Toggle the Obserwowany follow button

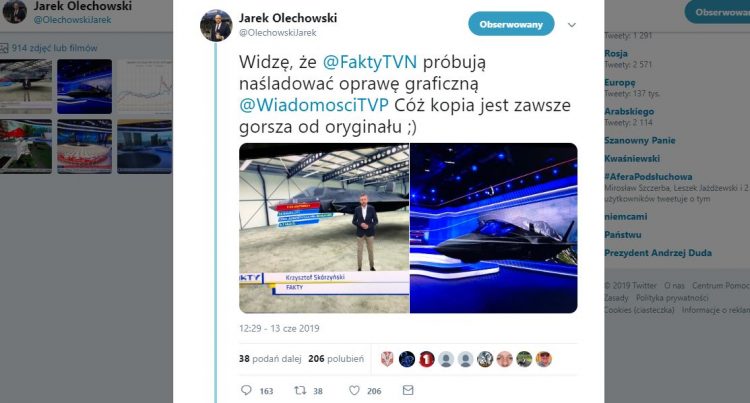point(511,24)
